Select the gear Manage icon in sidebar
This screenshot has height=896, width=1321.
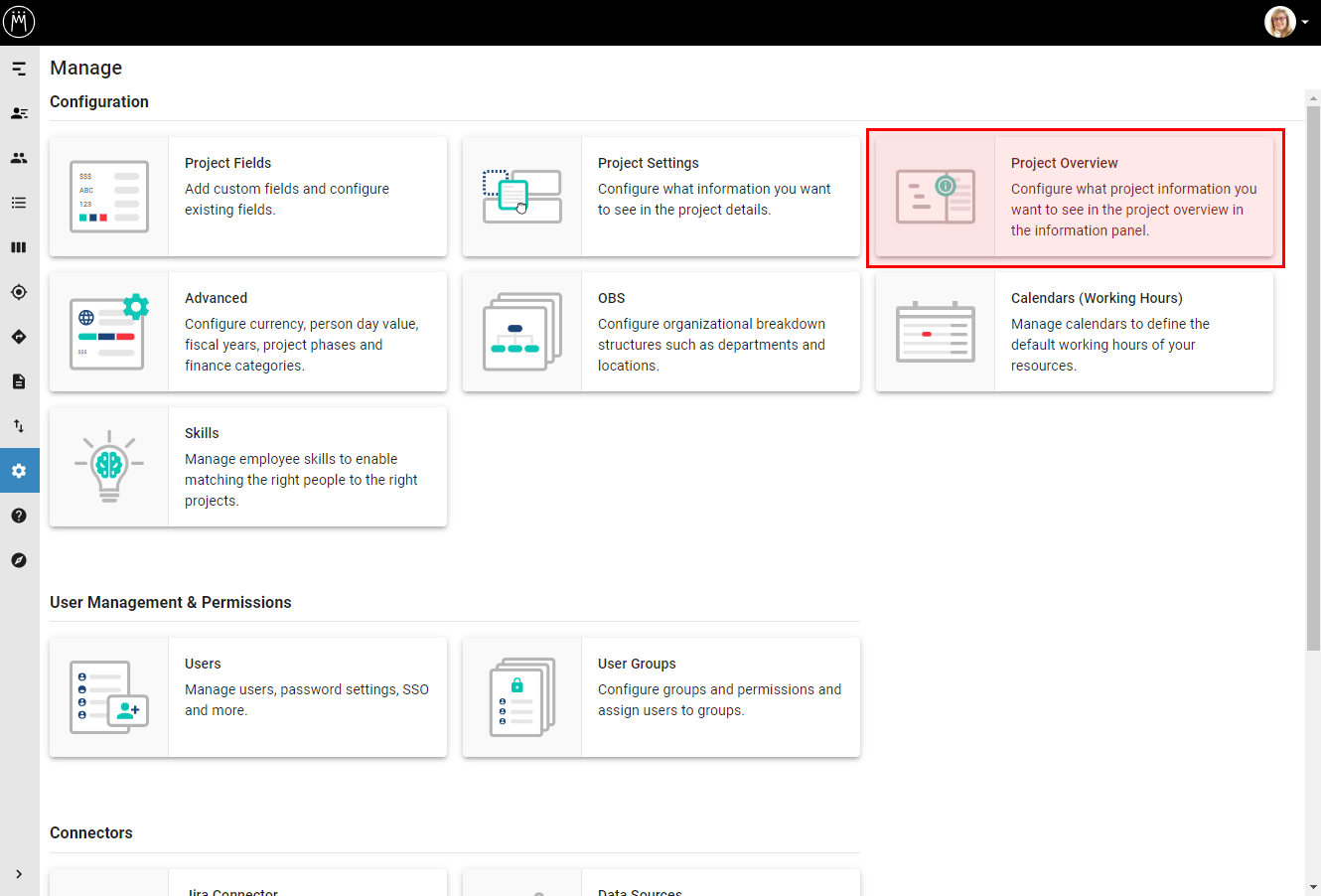tap(19, 471)
